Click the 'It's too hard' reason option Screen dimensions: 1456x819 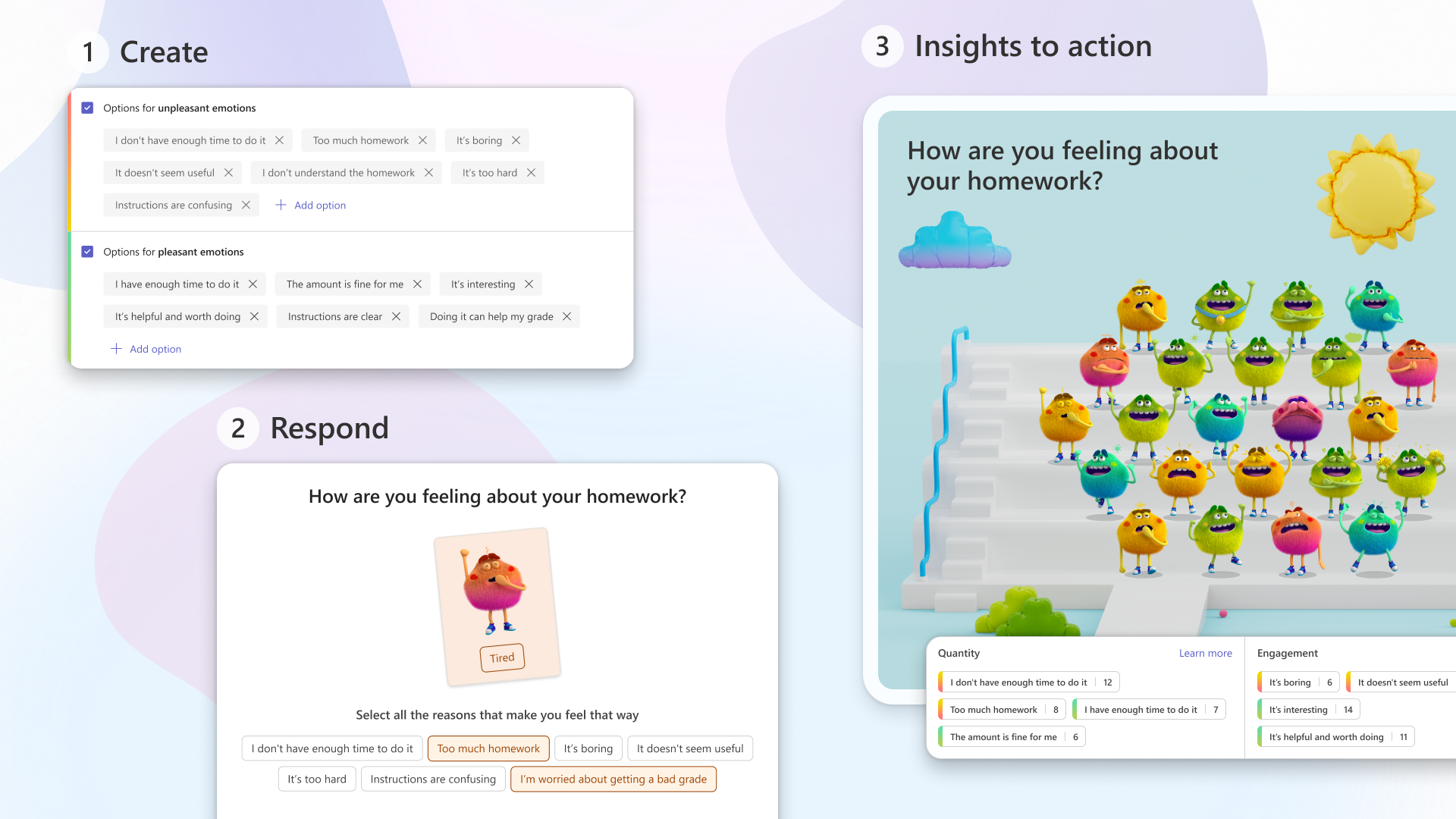coord(317,778)
